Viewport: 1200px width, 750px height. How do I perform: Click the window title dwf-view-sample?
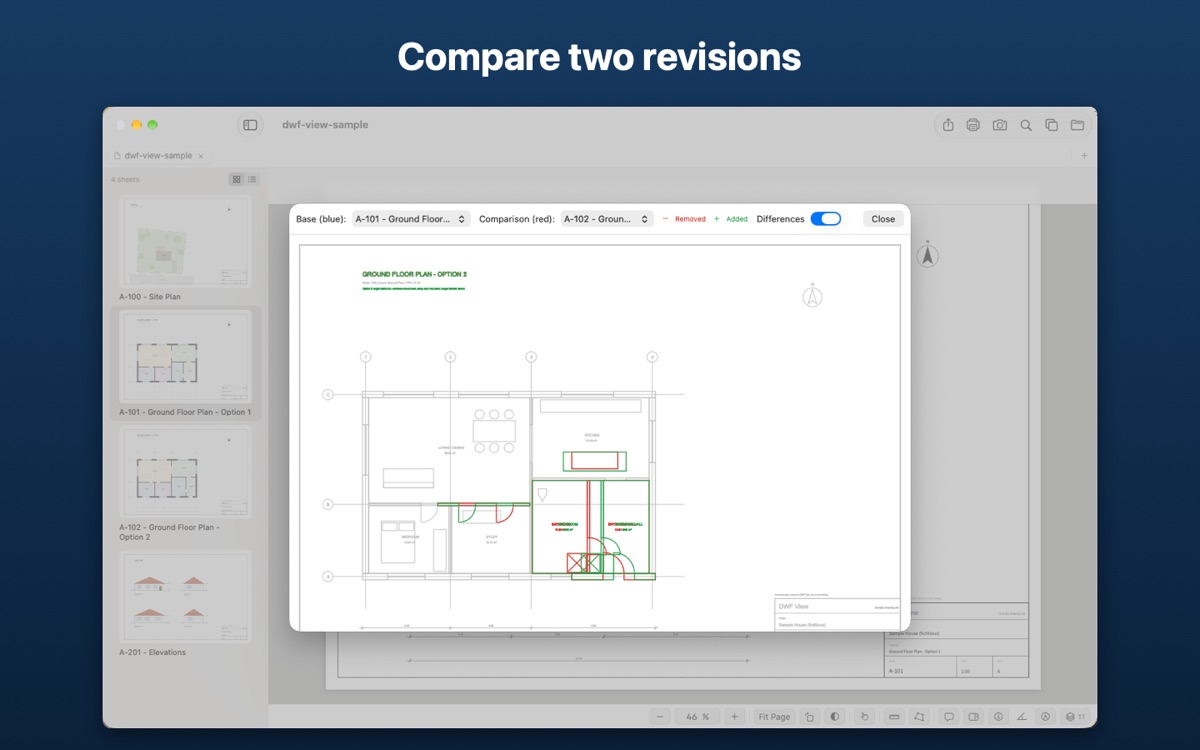point(325,125)
